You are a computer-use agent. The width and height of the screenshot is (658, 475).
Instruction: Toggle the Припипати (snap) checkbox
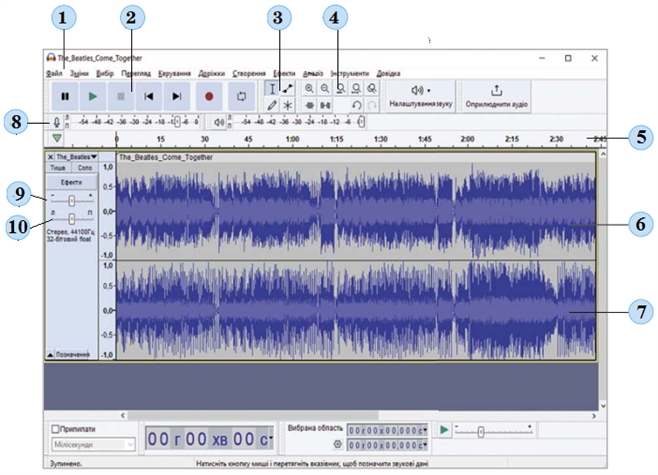56,428
